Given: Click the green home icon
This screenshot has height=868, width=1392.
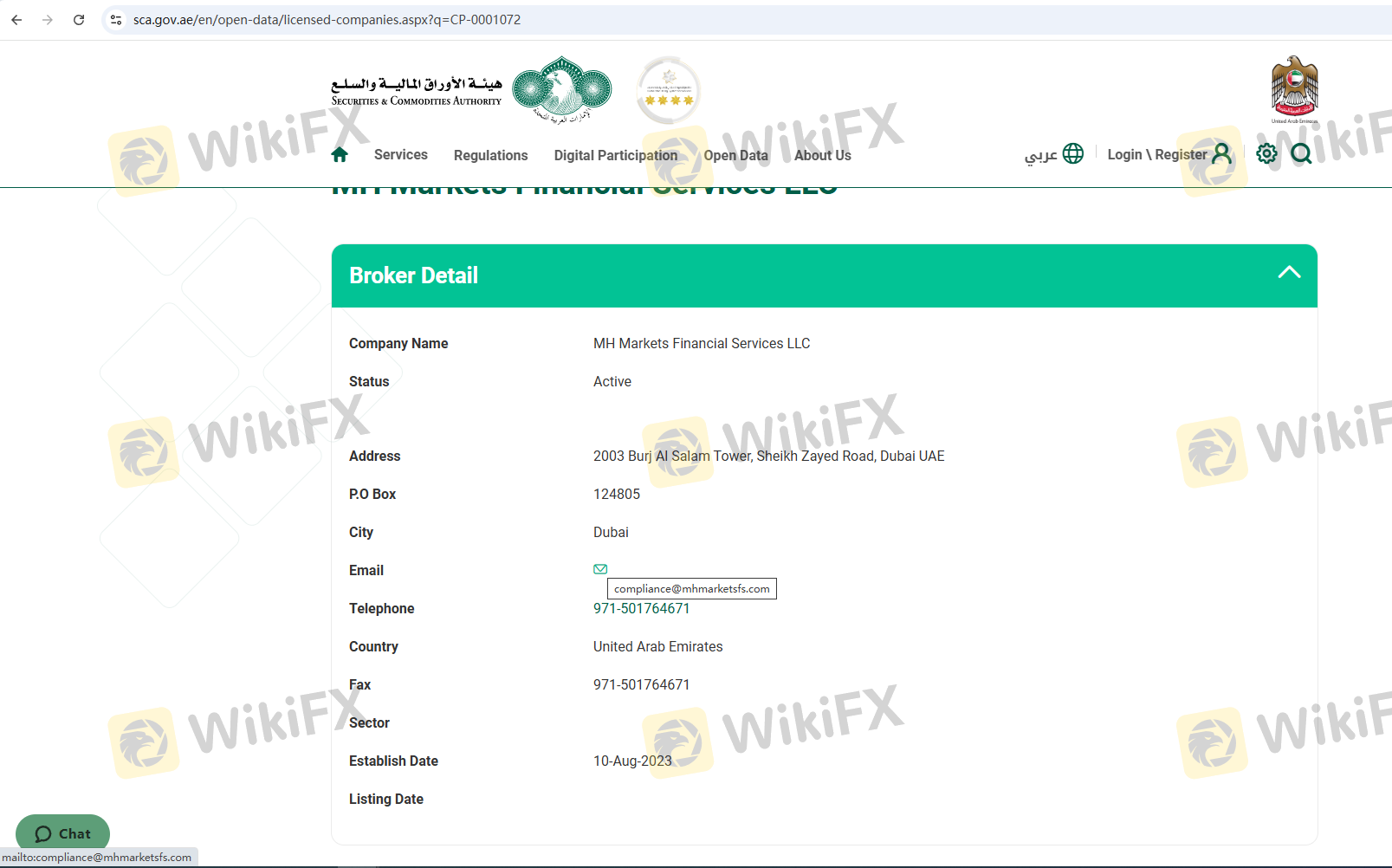Looking at the screenshot, I should 340,155.
